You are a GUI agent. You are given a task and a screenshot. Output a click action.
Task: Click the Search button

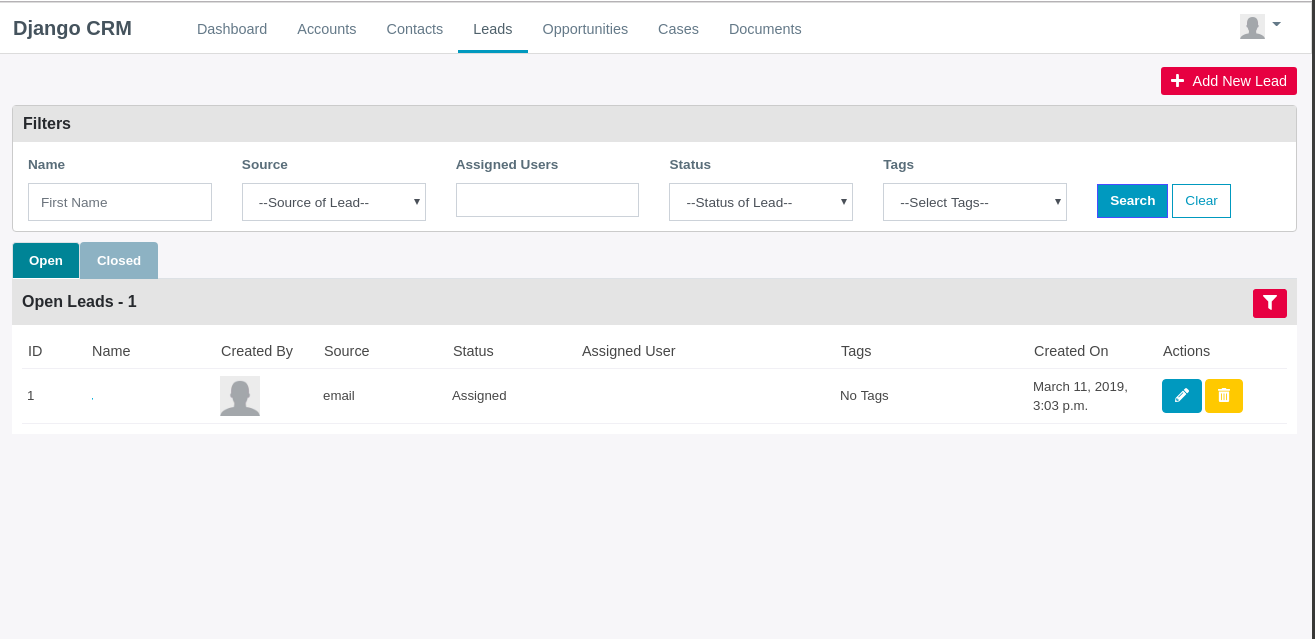point(1132,201)
